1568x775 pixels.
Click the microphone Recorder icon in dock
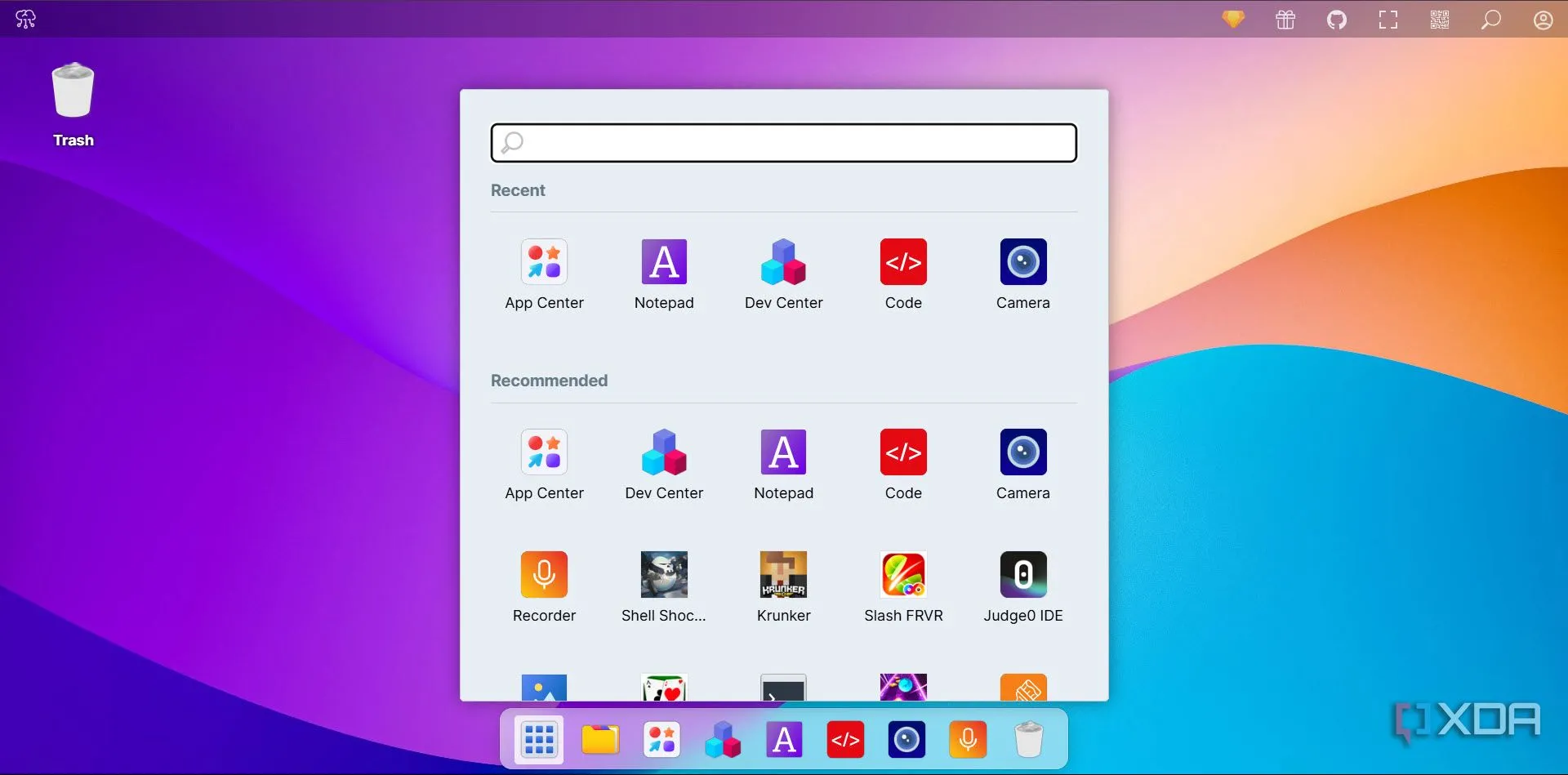968,740
